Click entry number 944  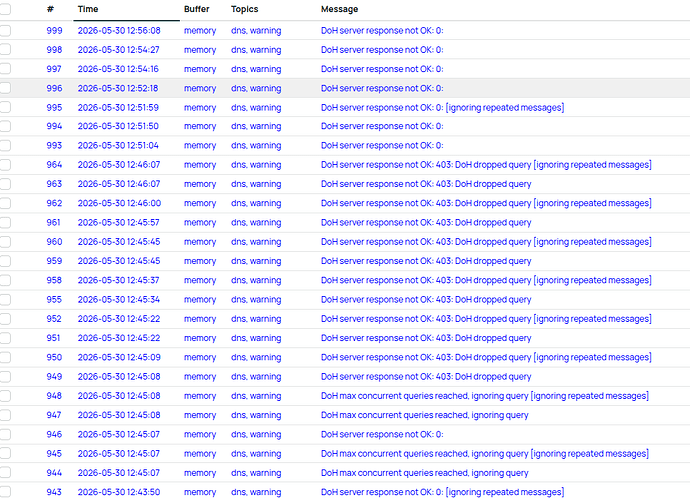(54, 473)
